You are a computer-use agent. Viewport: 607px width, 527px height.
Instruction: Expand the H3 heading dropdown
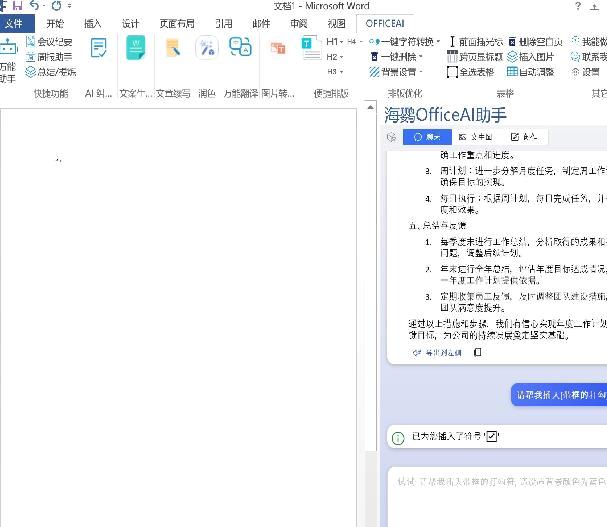pyautogui.click(x=335, y=72)
